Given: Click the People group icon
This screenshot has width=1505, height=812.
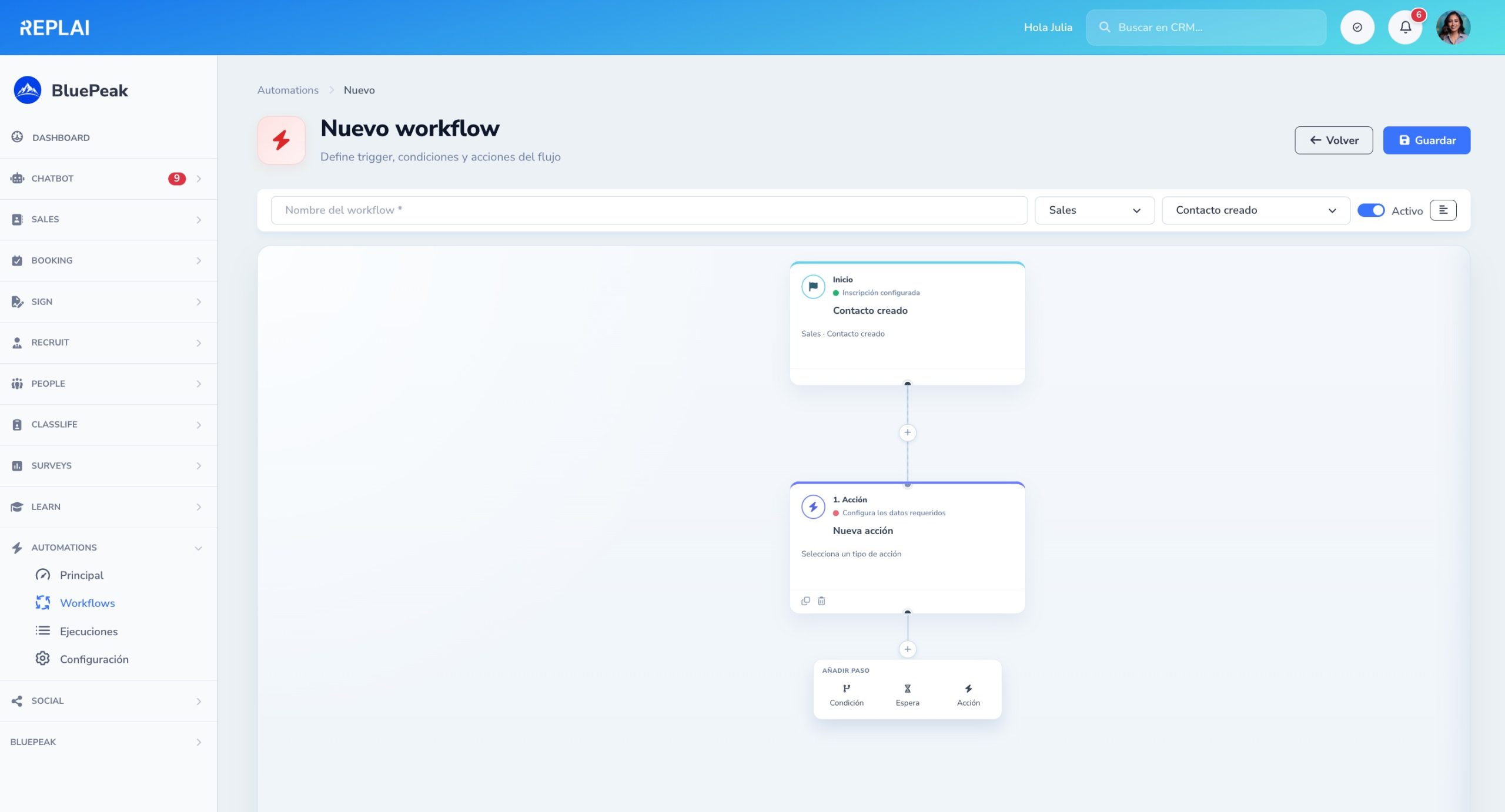Looking at the screenshot, I should click(17, 384).
